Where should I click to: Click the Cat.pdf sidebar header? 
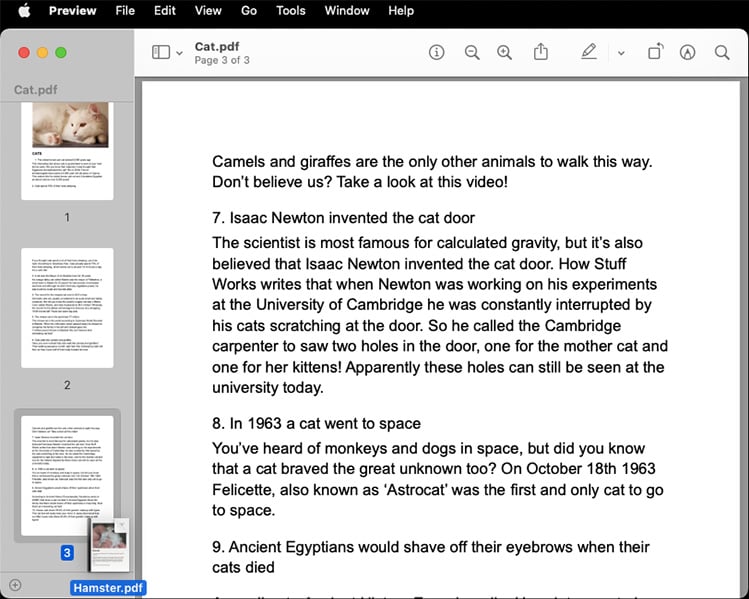coord(36,90)
